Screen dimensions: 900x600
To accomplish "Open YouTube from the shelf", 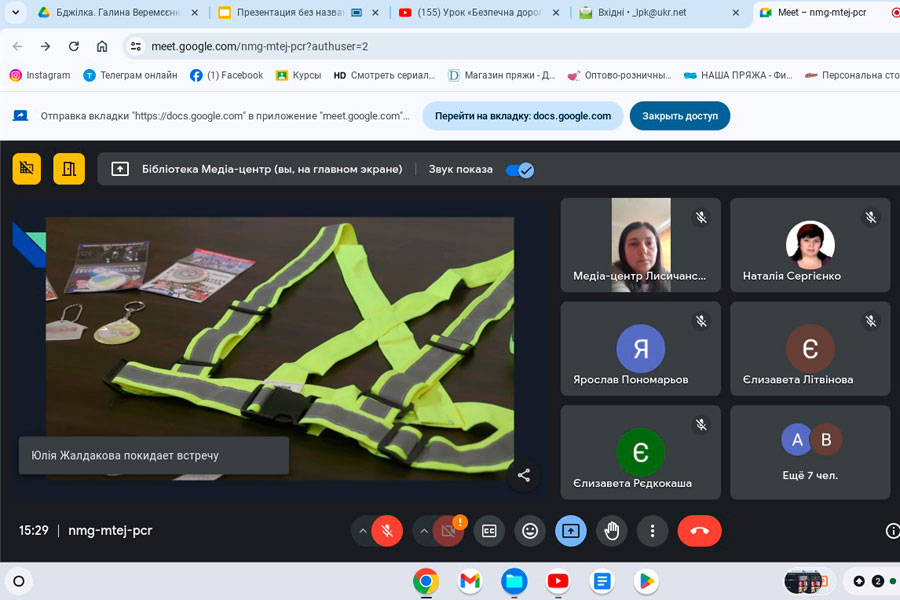I will 558,582.
